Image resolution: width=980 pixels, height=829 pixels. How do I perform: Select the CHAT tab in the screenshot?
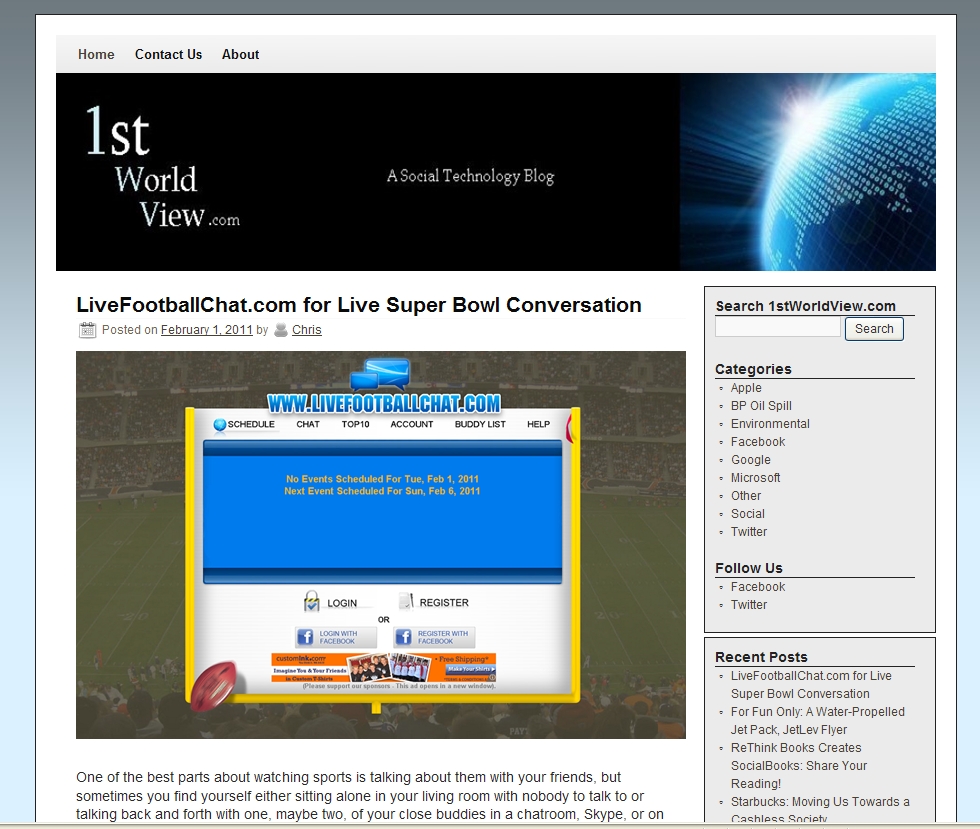[308, 425]
